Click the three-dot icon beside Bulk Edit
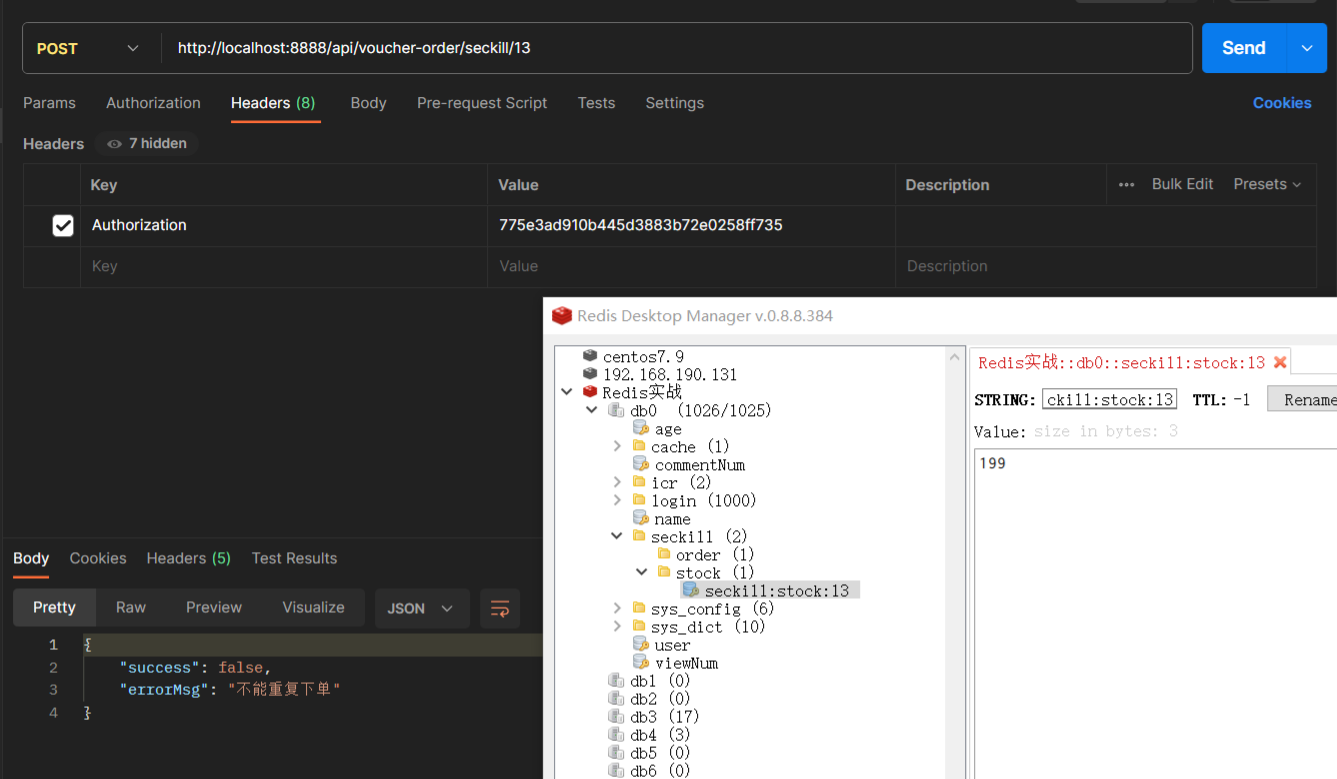The width and height of the screenshot is (1337, 779). [x=1126, y=184]
